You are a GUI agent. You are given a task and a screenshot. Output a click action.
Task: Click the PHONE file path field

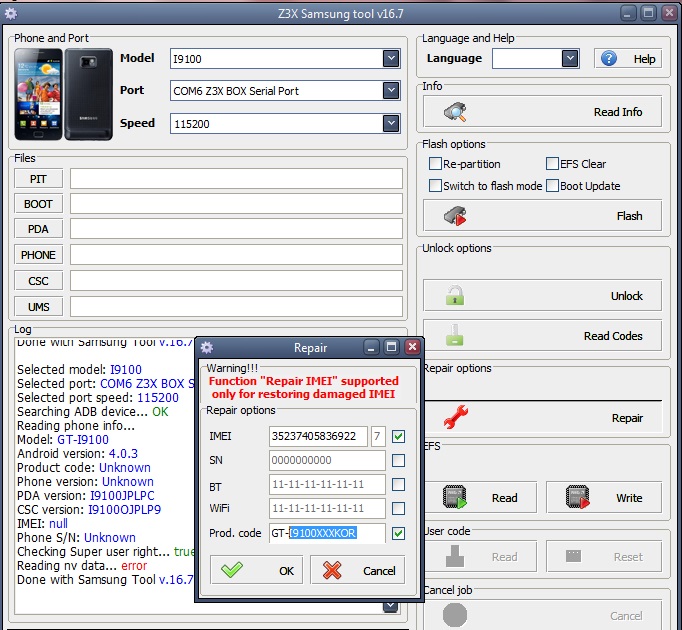(x=236, y=255)
